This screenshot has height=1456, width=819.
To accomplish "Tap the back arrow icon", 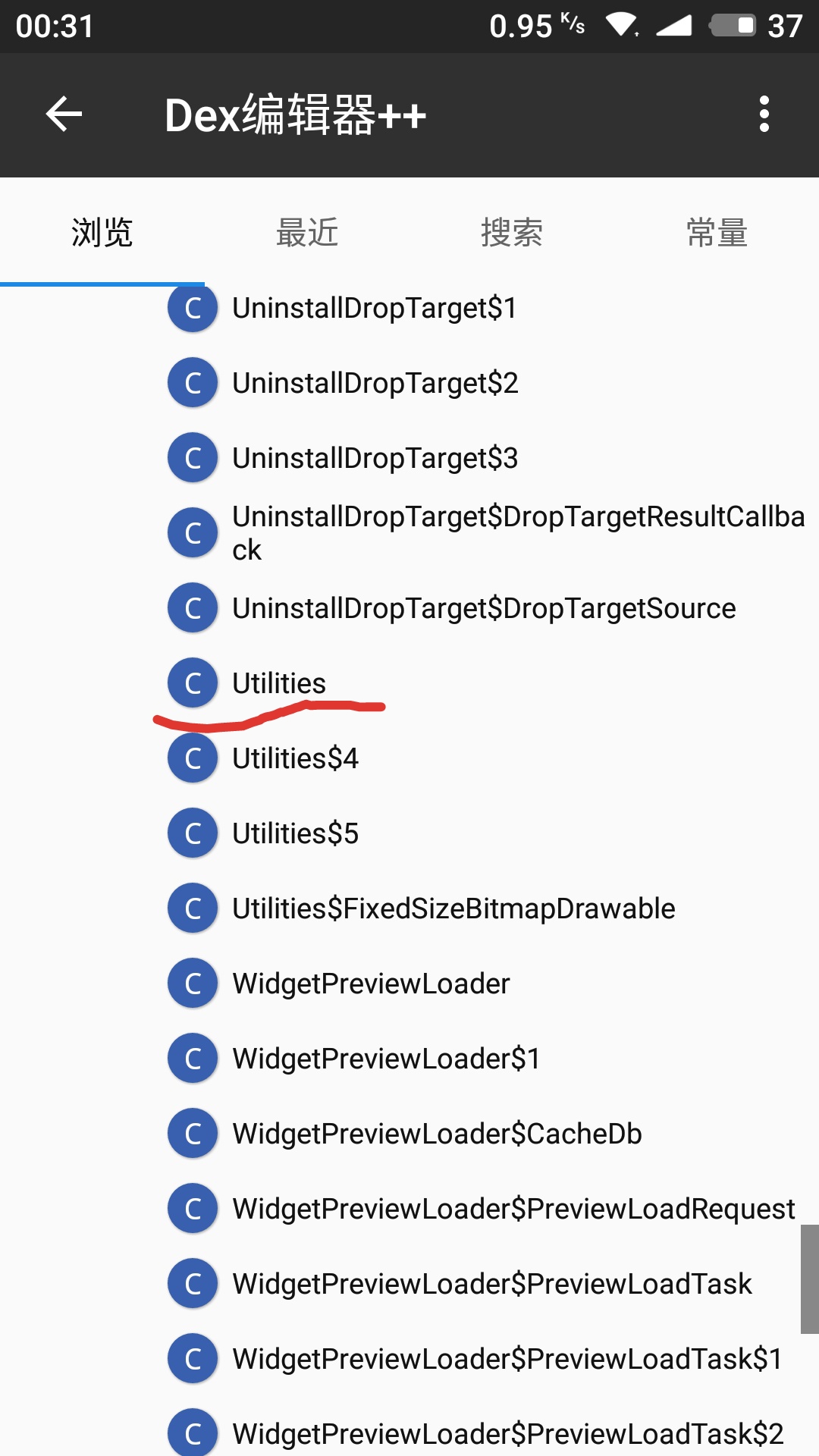I will tap(64, 115).
